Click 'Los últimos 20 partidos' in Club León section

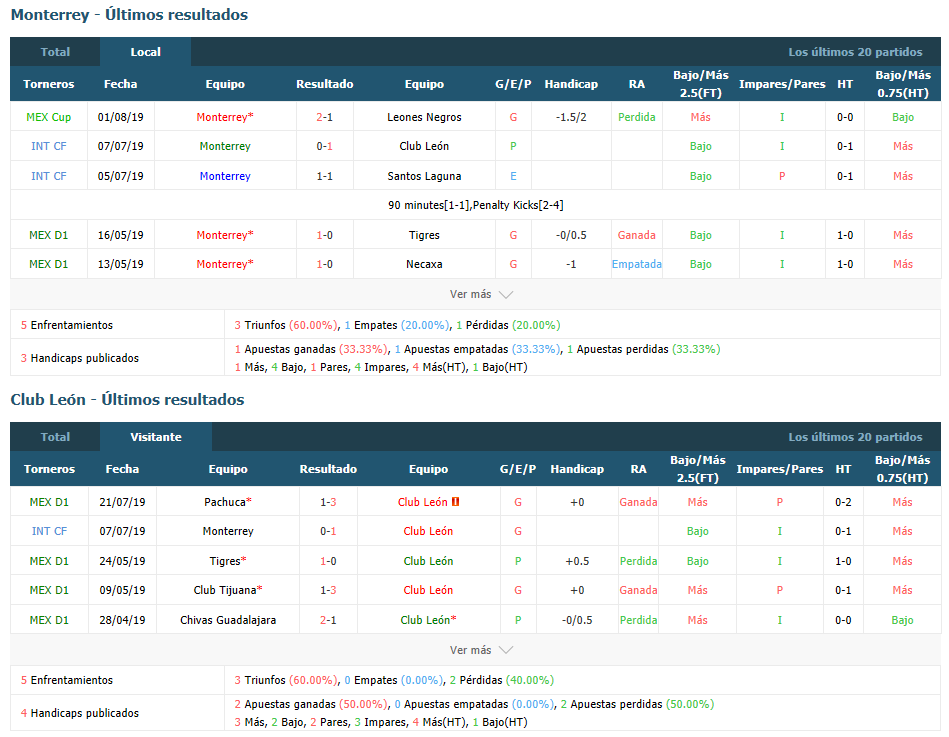coord(855,437)
